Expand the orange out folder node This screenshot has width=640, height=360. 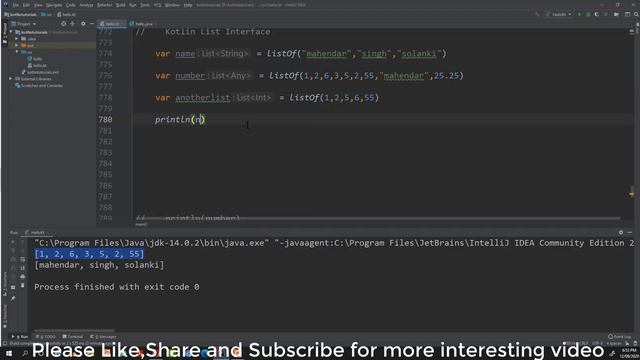coord(17,45)
